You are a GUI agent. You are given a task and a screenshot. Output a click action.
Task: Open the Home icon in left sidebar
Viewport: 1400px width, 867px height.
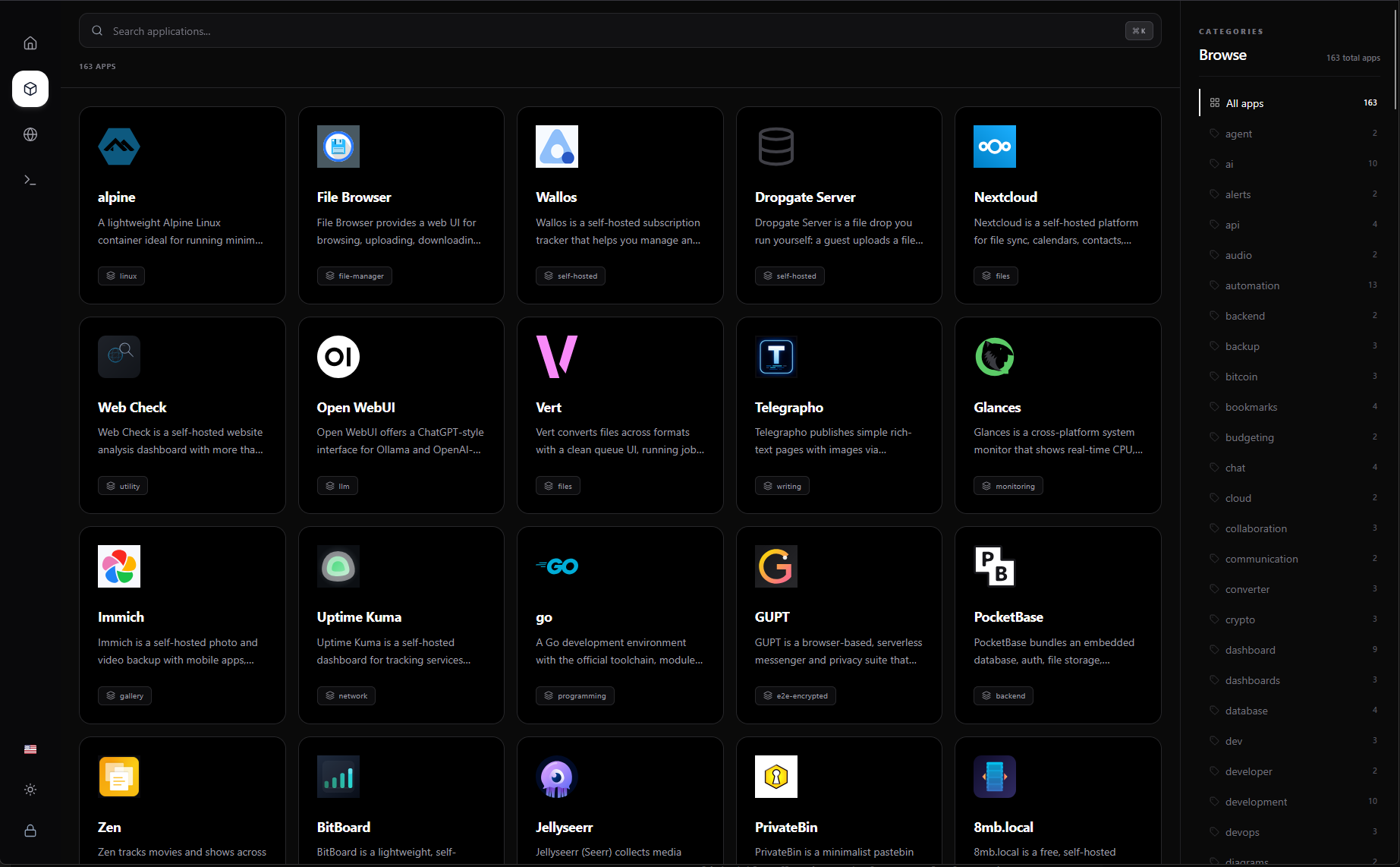coord(30,43)
